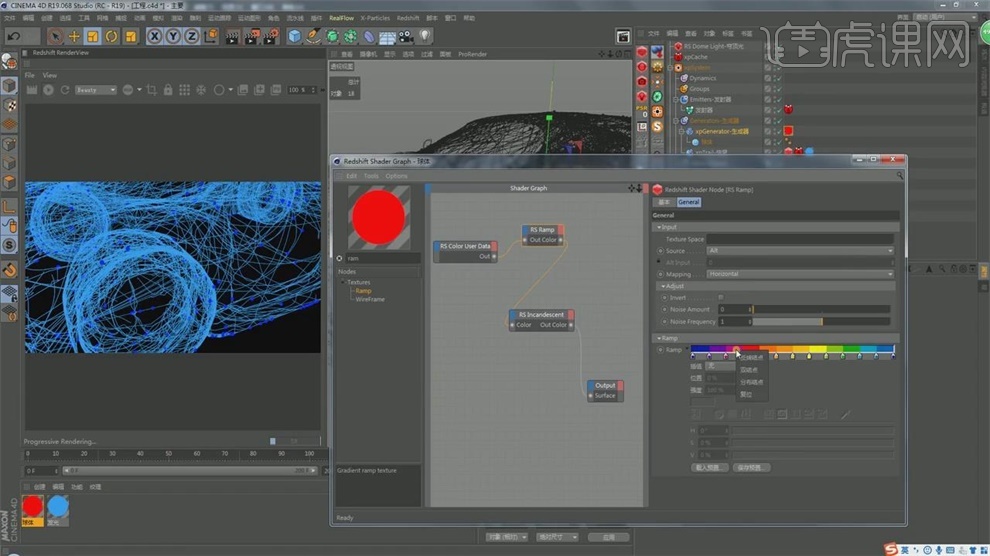Image resolution: width=990 pixels, height=556 pixels.
Task: Click the camera object icon
Action: click(407, 36)
